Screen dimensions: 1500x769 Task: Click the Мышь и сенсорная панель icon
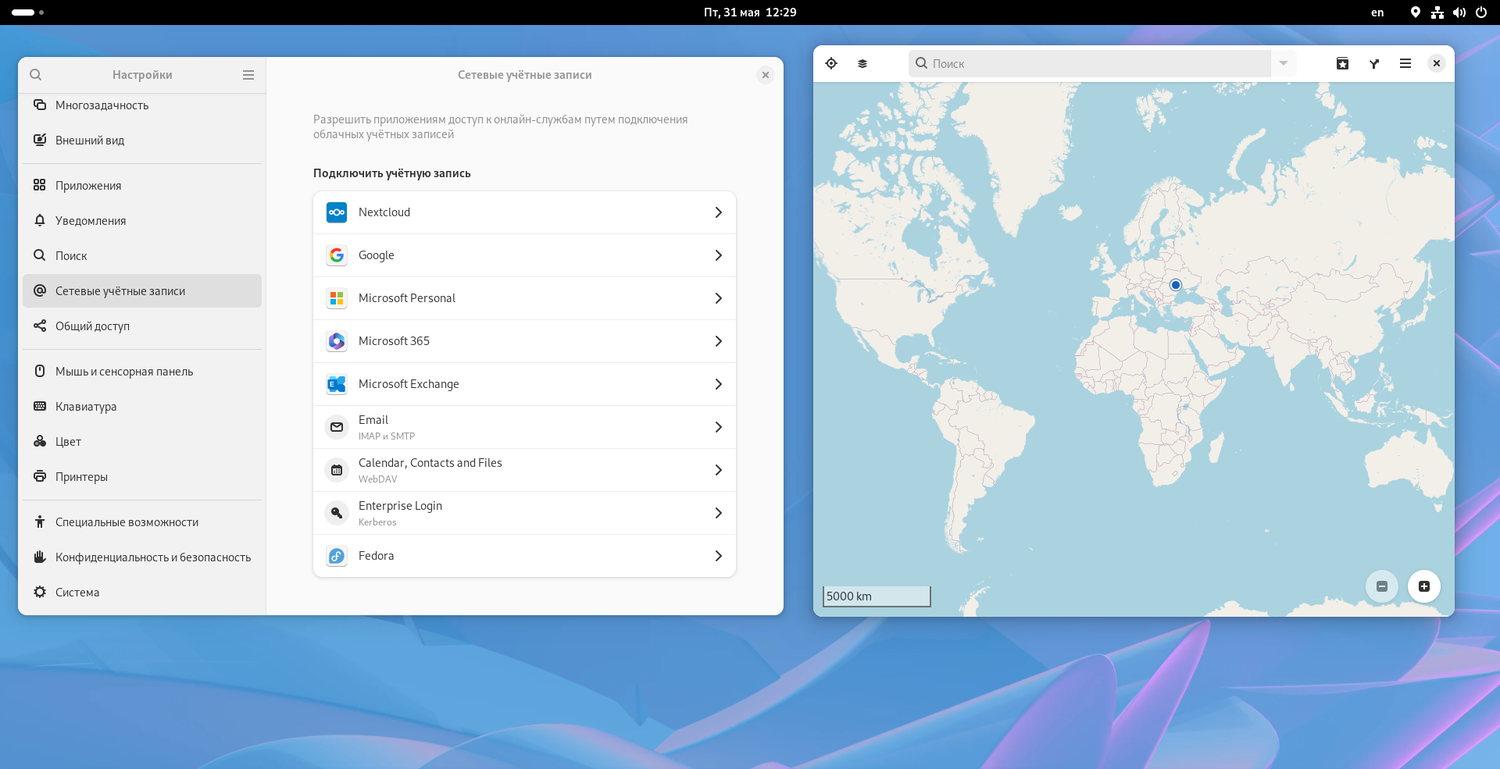click(40, 371)
